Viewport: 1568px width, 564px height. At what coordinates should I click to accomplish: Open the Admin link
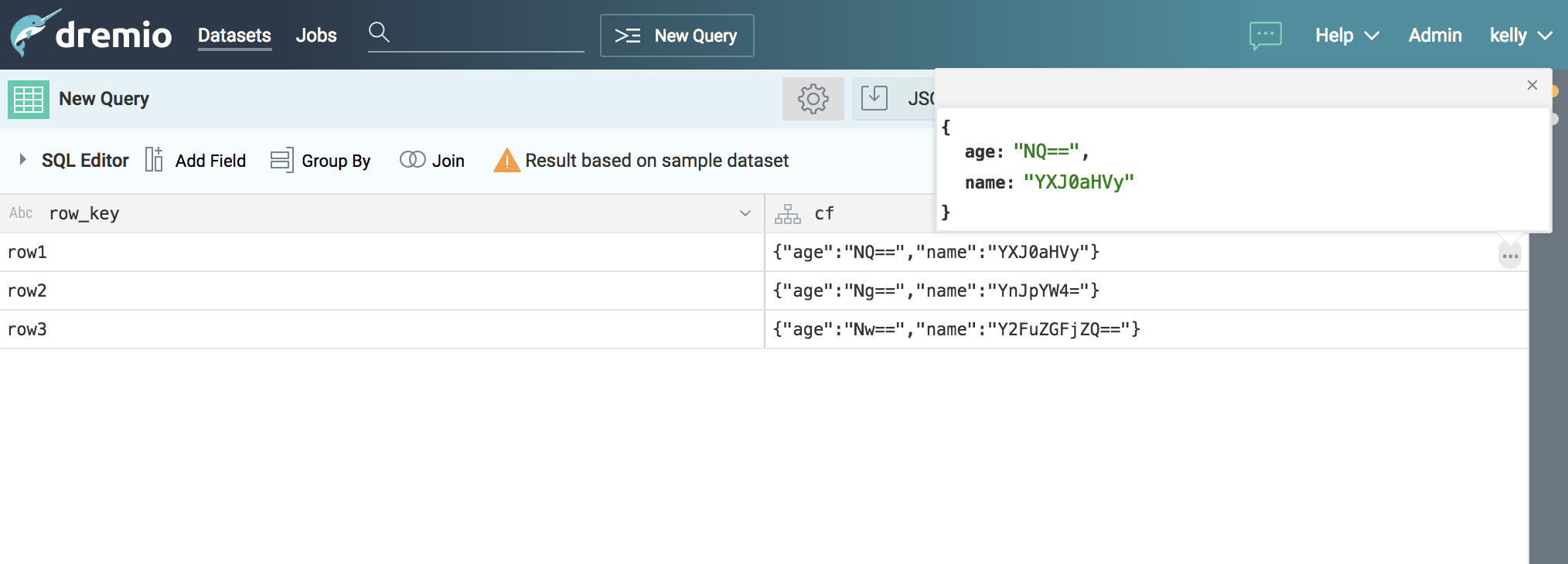click(x=1434, y=36)
